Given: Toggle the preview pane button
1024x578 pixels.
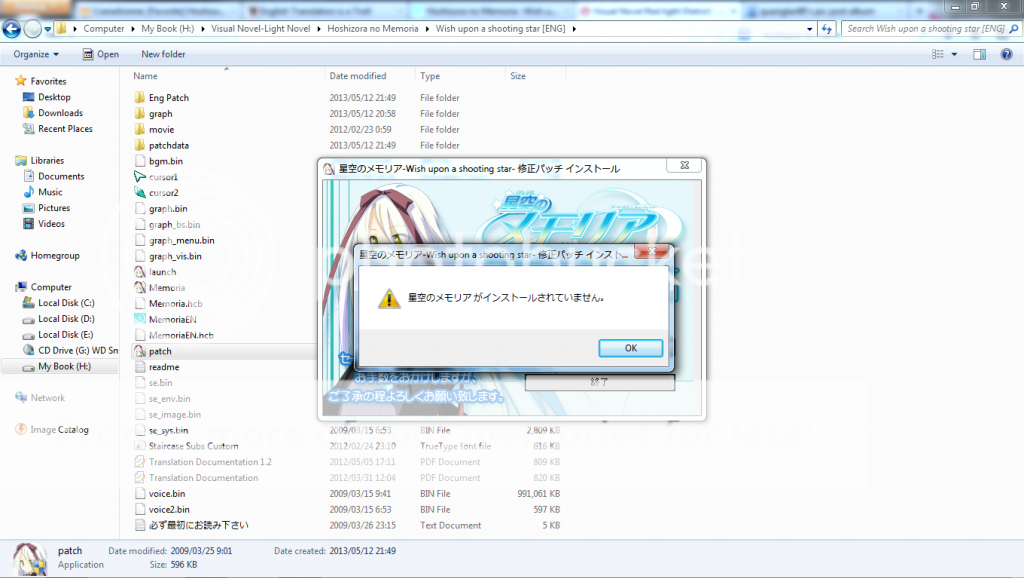Looking at the screenshot, I should pyautogui.click(x=980, y=54).
